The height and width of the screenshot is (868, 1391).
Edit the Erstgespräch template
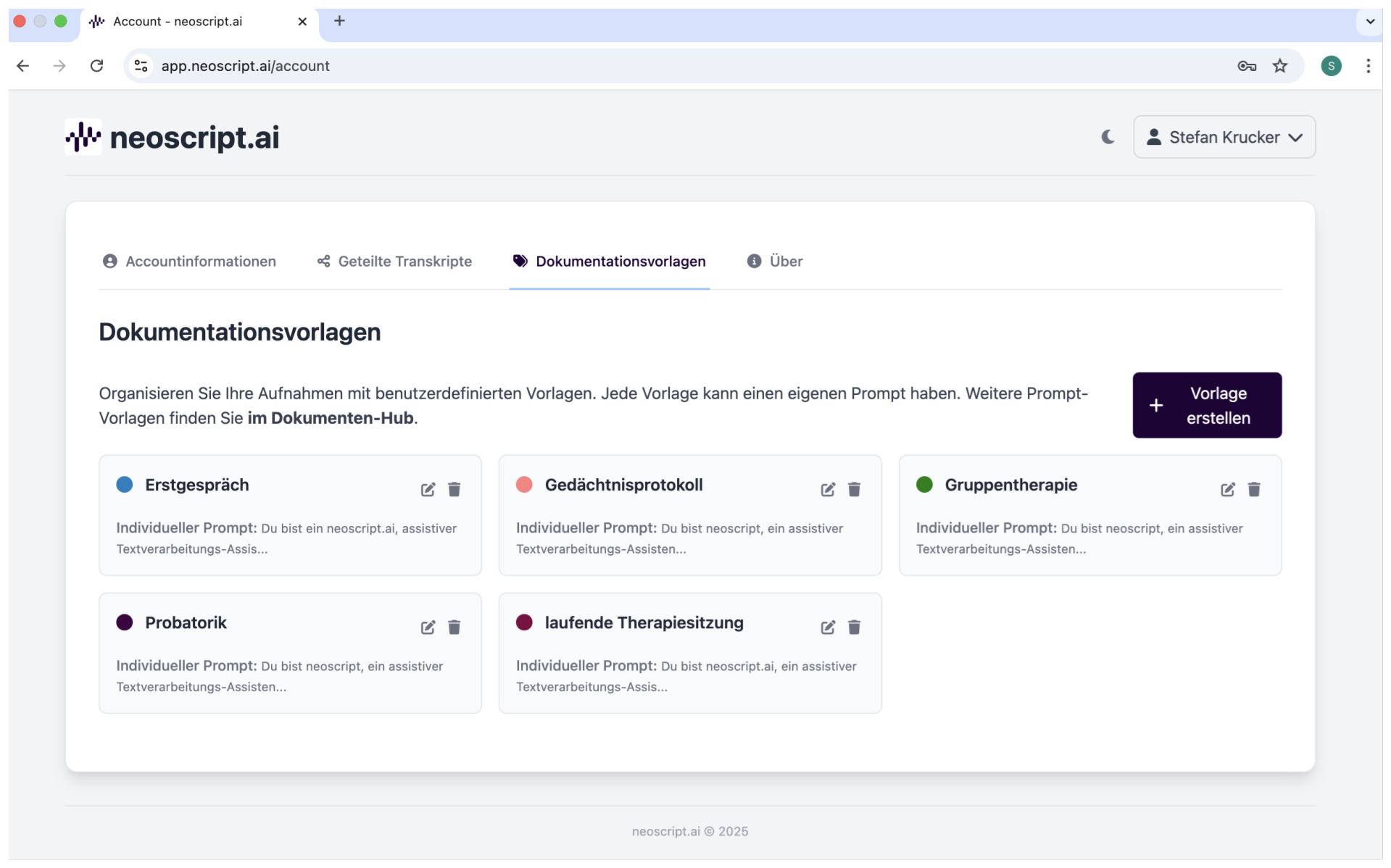[x=428, y=490]
